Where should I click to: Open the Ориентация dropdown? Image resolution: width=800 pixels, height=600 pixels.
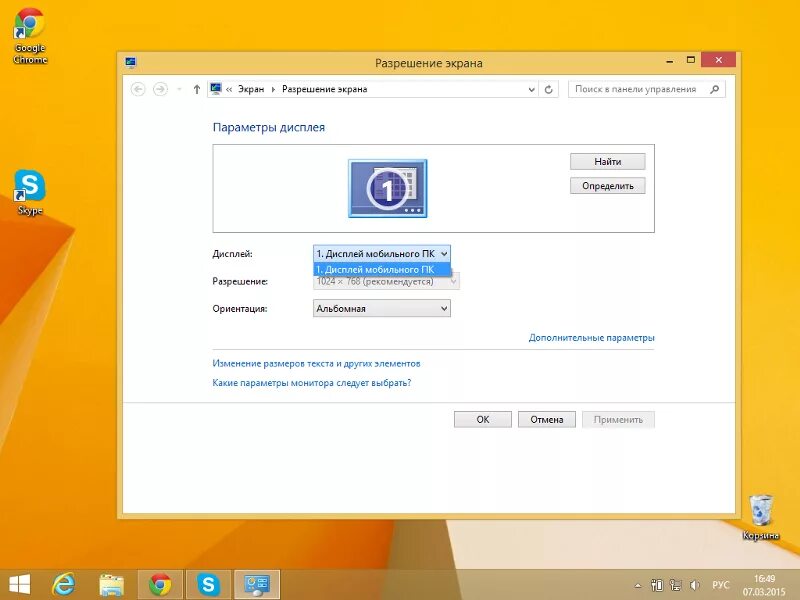(x=382, y=309)
